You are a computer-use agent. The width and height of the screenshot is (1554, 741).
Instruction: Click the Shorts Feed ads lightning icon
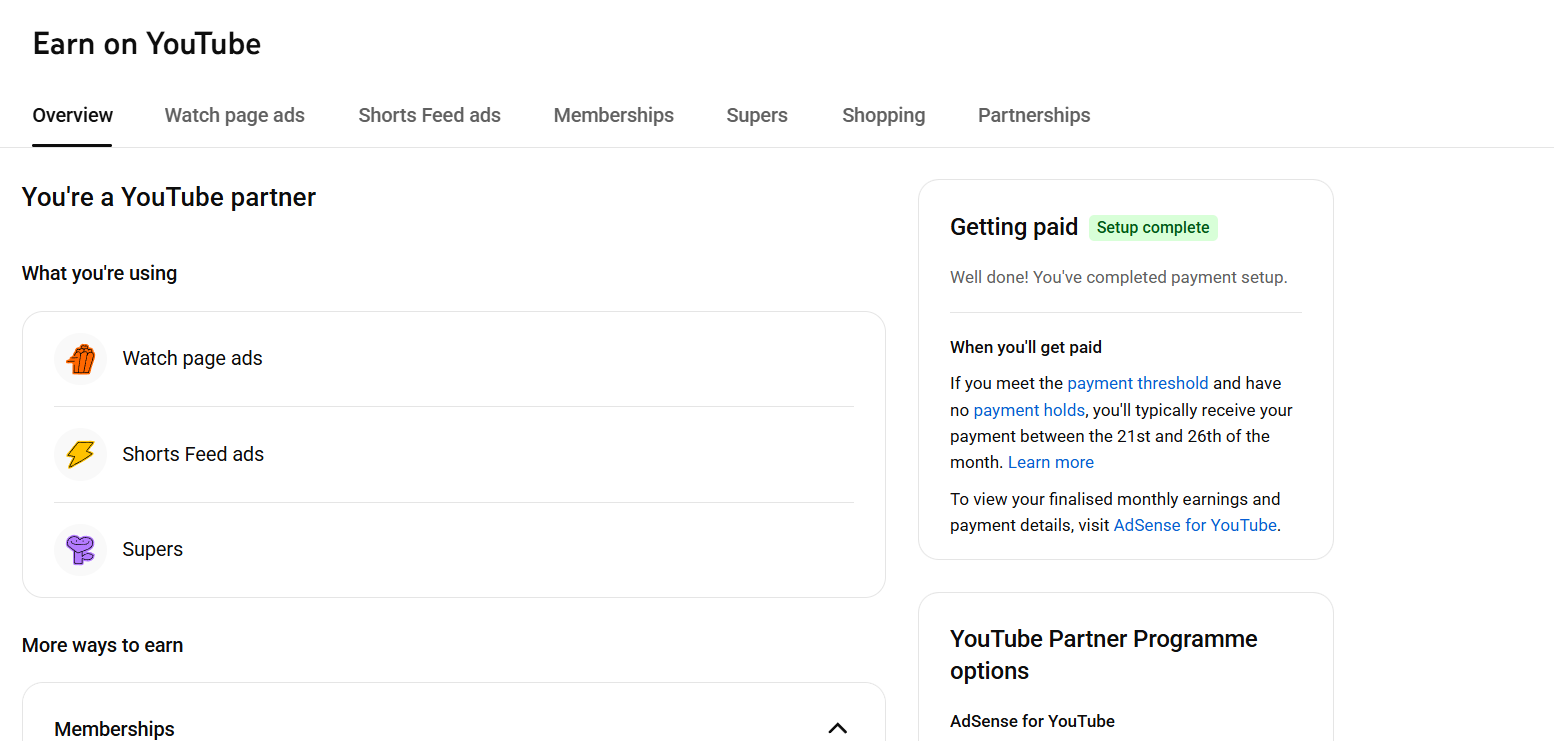pyautogui.click(x=80, y=454)
